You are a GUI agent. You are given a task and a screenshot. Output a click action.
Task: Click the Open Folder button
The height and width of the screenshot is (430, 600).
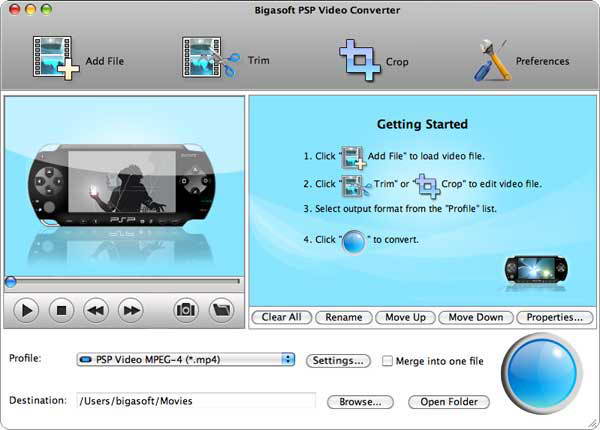point(449,402)
